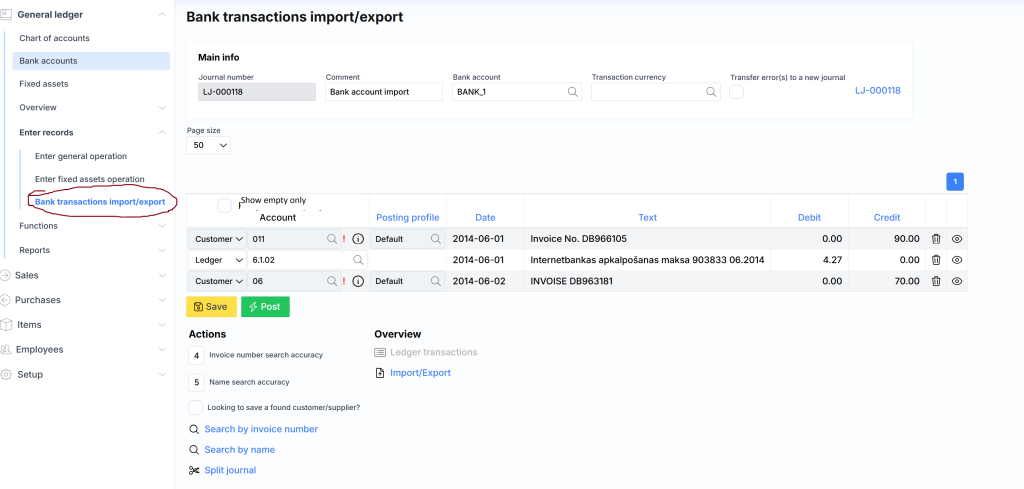This screenshot has width=1024, height=489.
Task: Delete the Invoice No. DB966105 row
Action: point(936,239)
